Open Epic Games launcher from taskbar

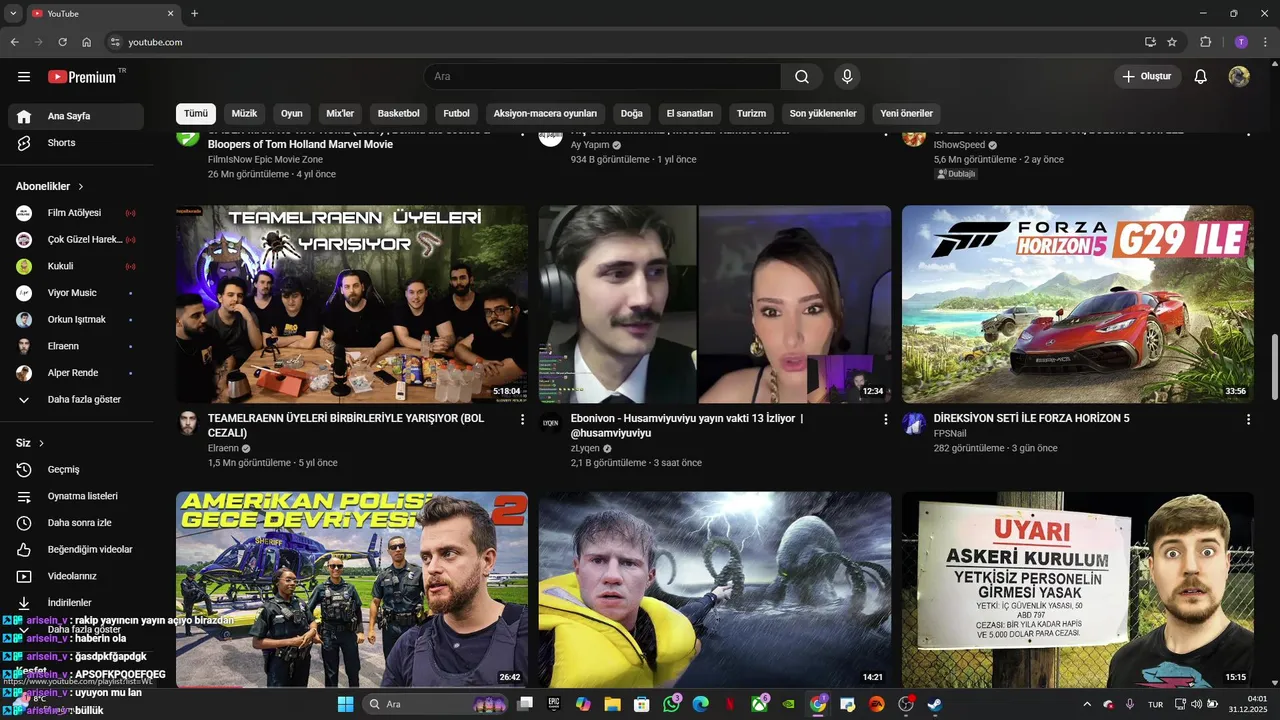(x=554, y=704)
